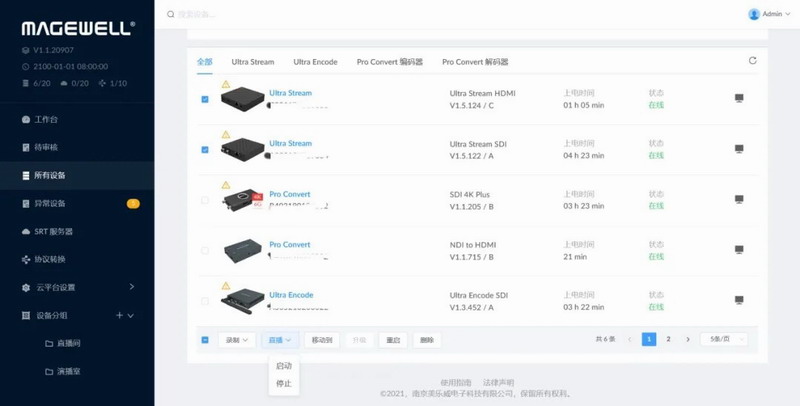This screenshot has height=406, width=800.
Task: Select 启动 from the 直播 dropdown menu
Action: point(283,366)
